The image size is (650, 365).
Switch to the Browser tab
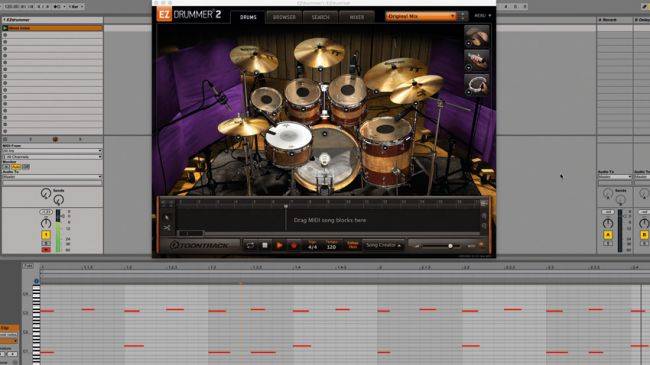coord(284,17)
